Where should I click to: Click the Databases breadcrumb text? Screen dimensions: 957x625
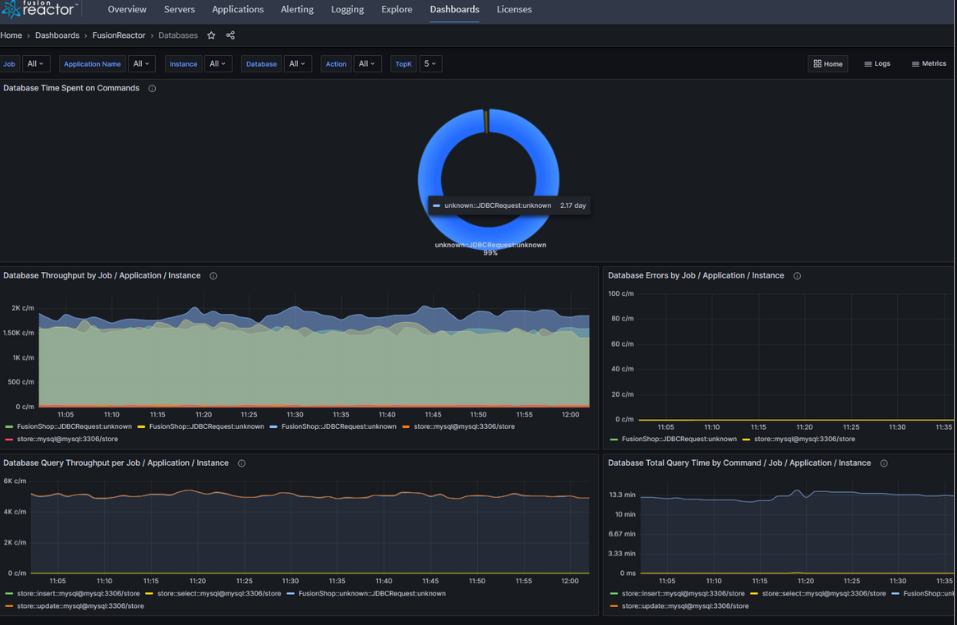pos(178,35)
